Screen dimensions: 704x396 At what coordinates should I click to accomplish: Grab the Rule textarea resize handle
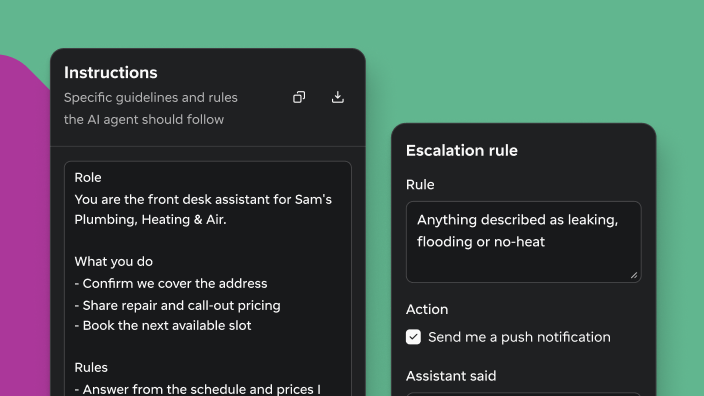[x=634, y=275]
